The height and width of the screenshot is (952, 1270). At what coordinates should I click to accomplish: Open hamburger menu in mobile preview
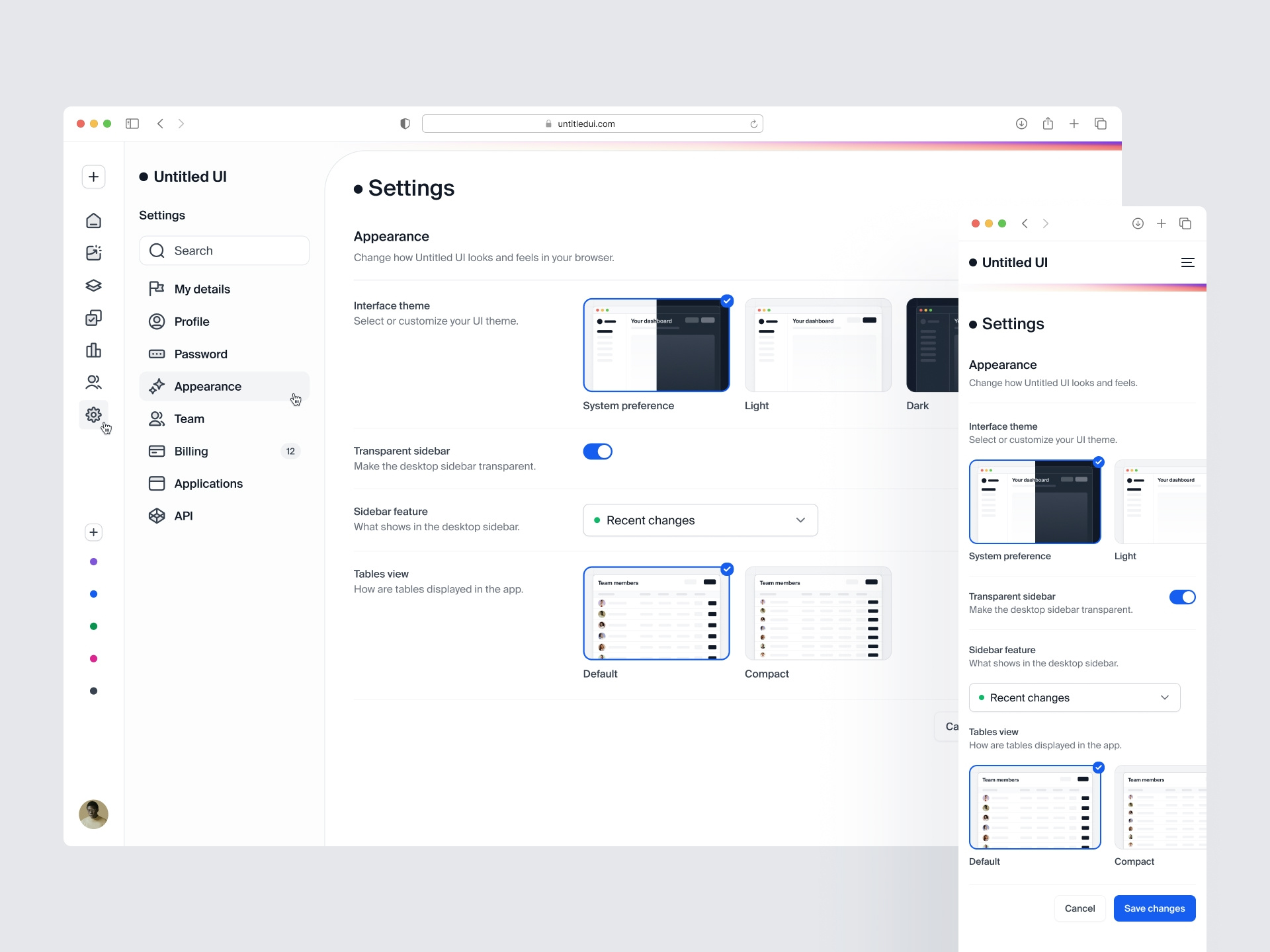coord(1187,262)
